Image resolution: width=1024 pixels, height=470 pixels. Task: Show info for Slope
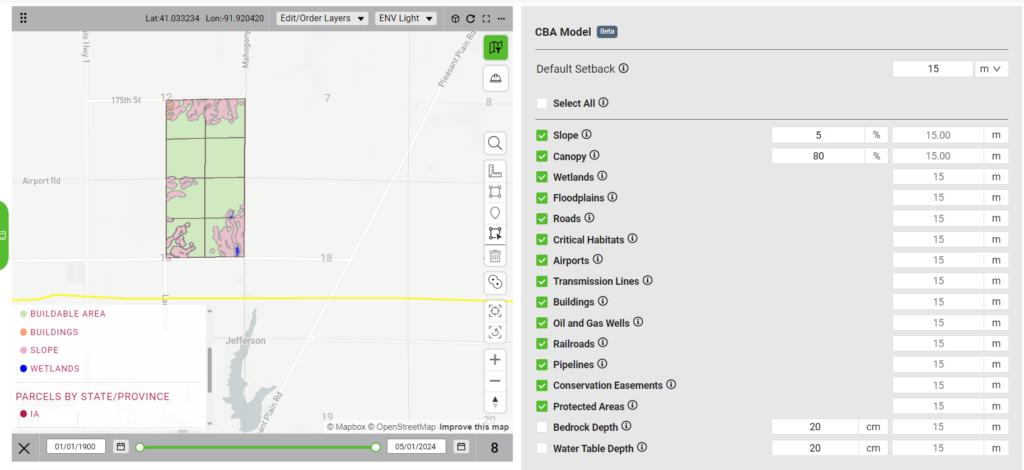[586, 134]
